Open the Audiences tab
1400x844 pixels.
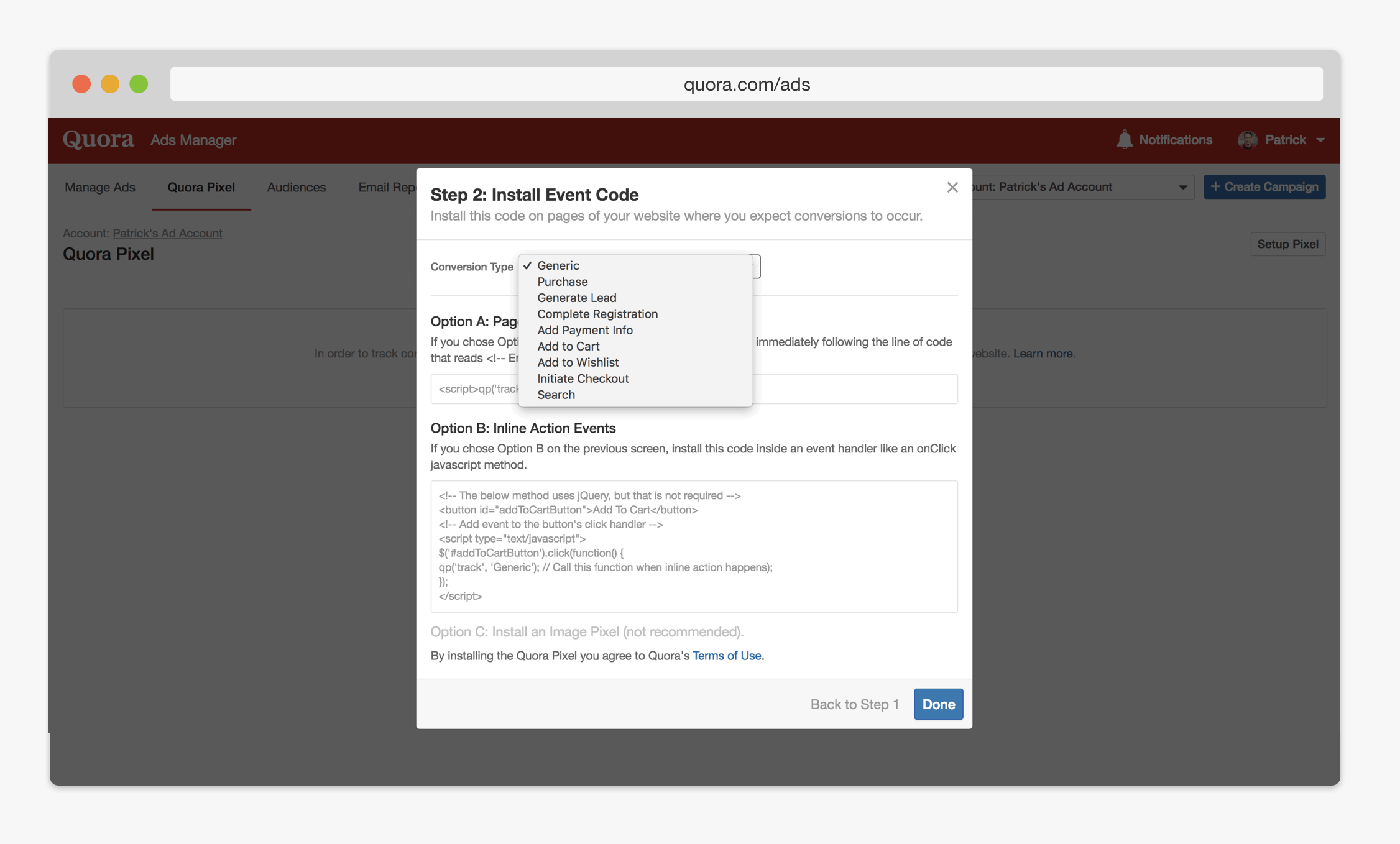pyautogui.click(x=296, y=187)
